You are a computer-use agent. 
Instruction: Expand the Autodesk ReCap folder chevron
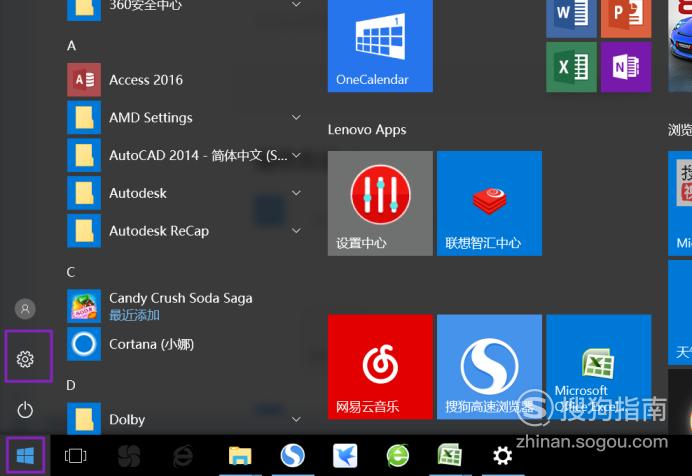click(297, 231)
